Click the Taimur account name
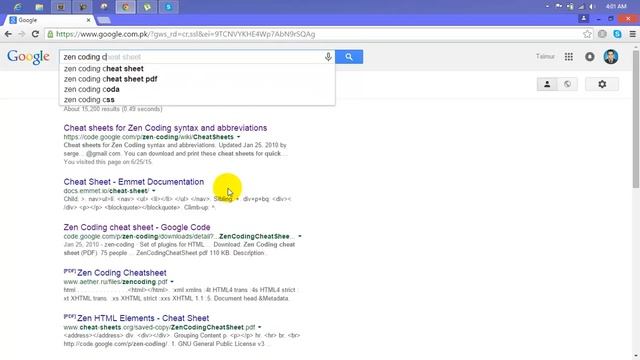 click(545, 56)
